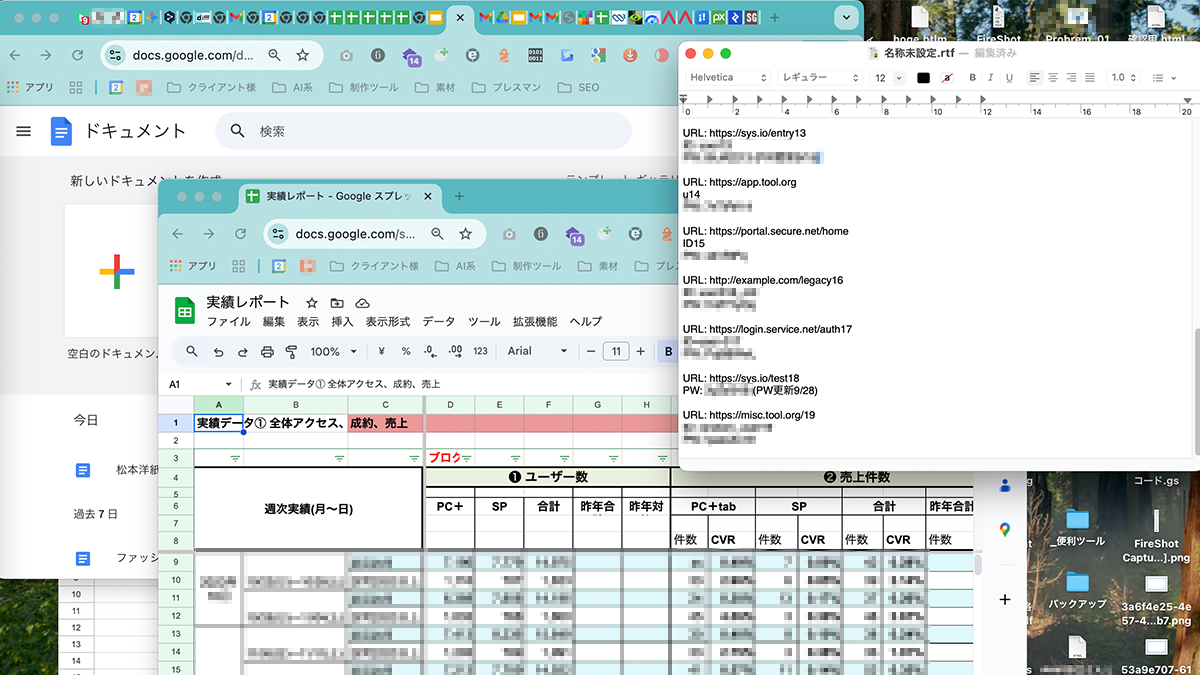Open the データ menu in Sheets
This screenshot has height=675, width=1200.
pos(438,322)
